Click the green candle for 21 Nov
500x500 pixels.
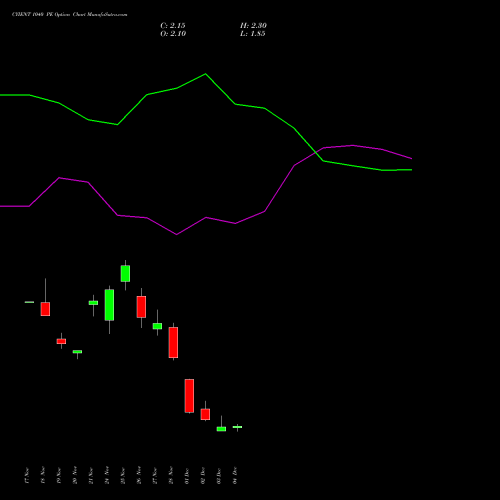click(93, 303)
